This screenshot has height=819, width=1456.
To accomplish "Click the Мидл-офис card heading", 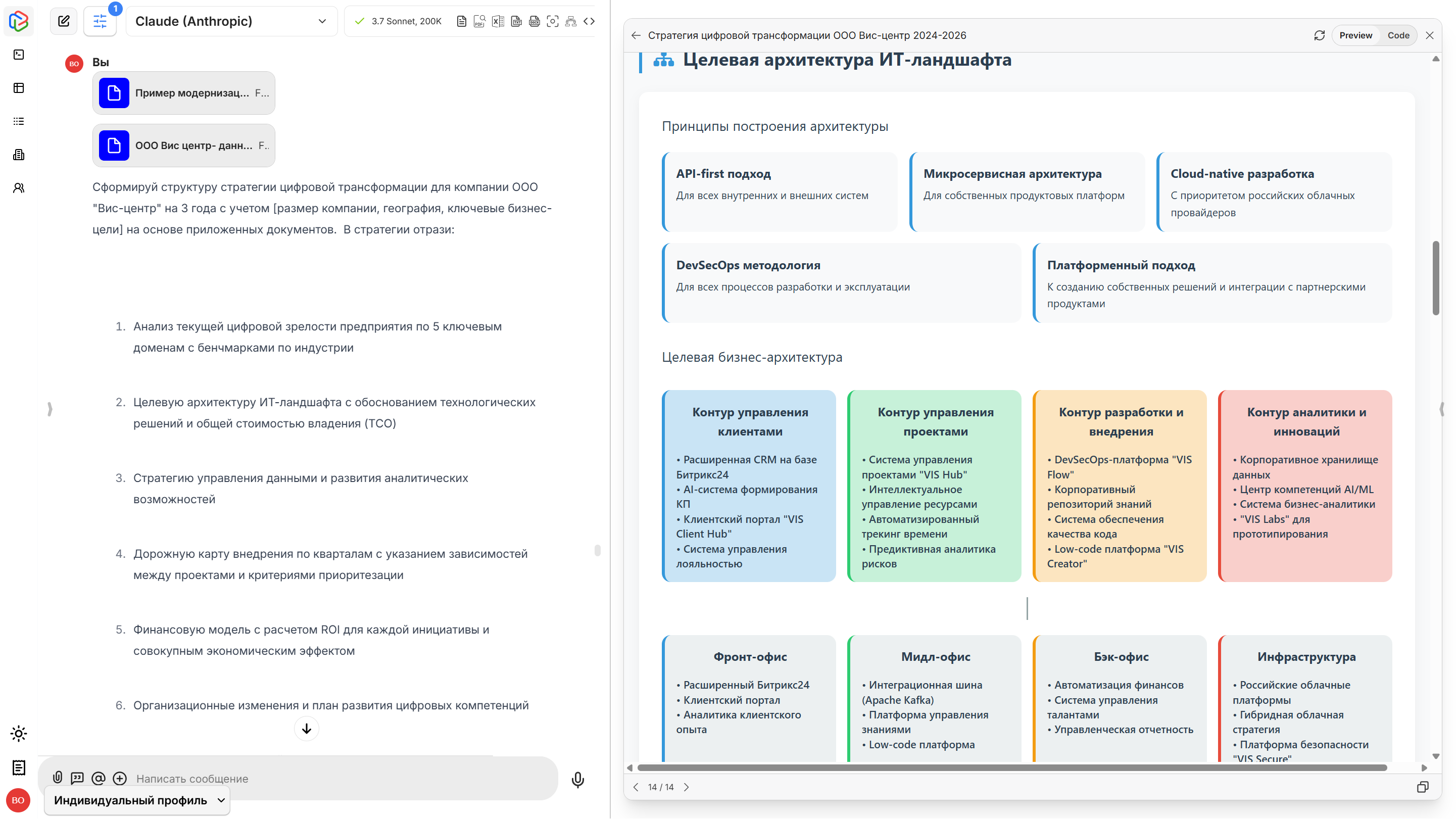I will click(936, 657).
